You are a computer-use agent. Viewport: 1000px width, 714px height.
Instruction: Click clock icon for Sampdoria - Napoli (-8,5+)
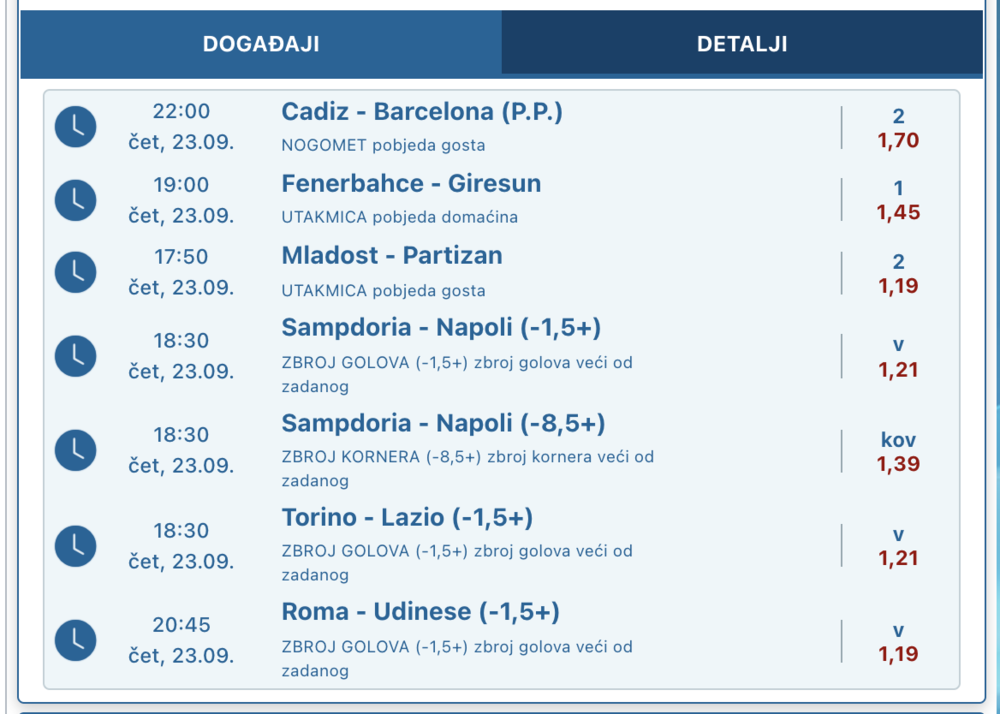coord(76,450)
